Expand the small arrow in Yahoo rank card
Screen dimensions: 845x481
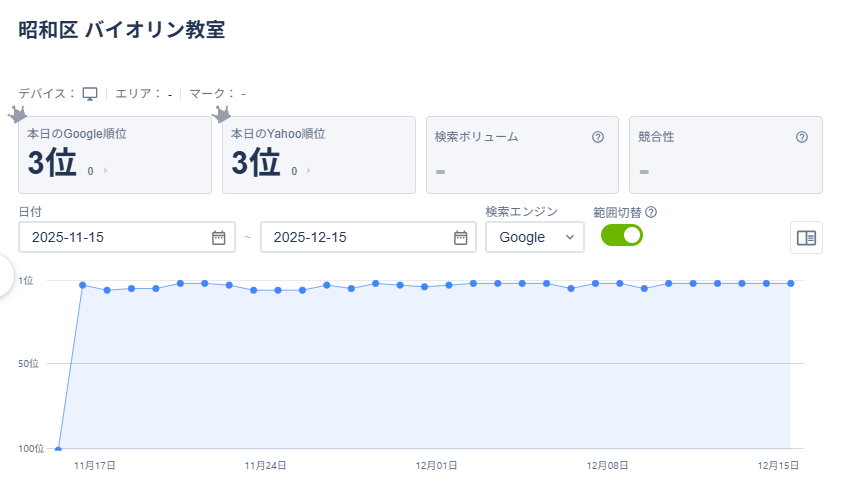(309, 171)
